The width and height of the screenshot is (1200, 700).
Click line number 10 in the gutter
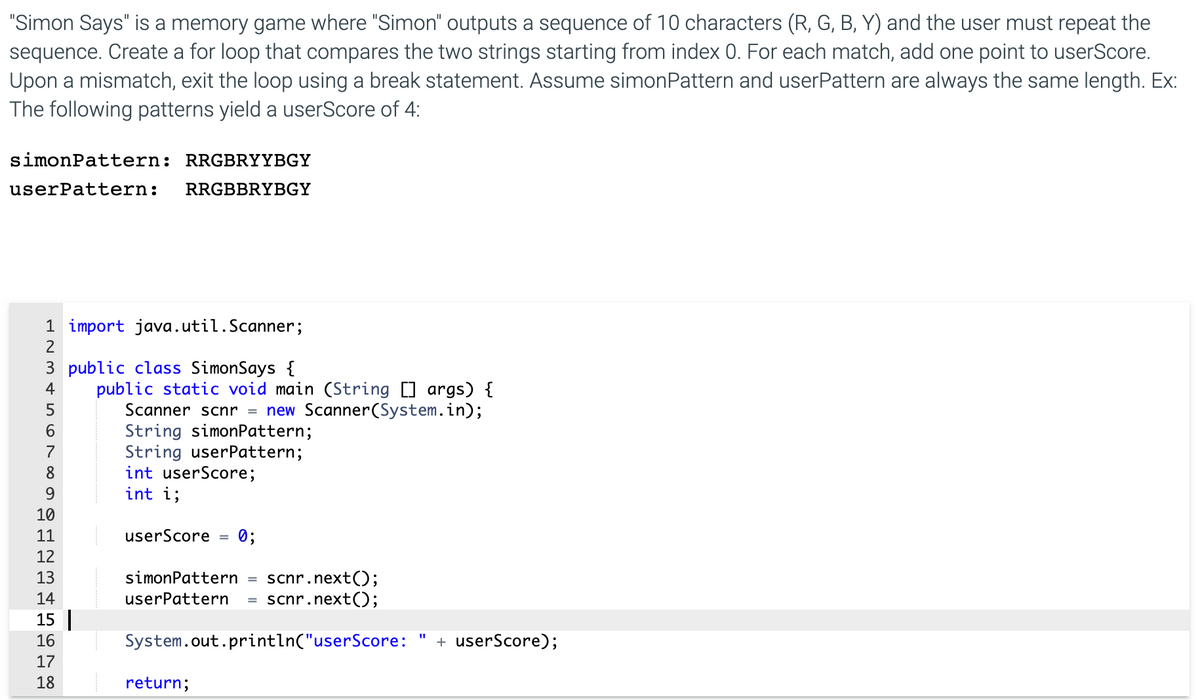[45, 515]
